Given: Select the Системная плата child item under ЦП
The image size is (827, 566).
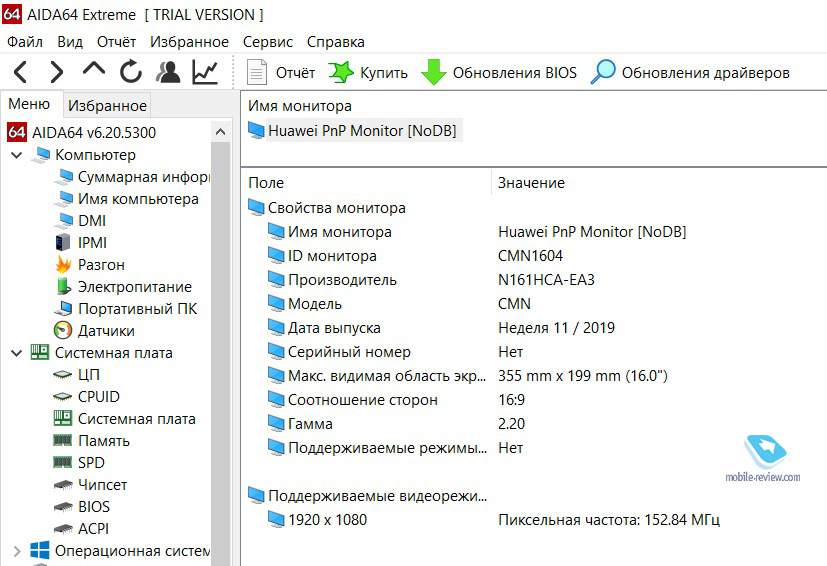Looking at the screenshot, I should click(124, 419).
